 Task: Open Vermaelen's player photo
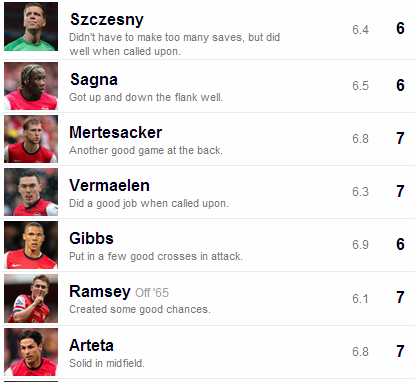(x=31, y=192)
